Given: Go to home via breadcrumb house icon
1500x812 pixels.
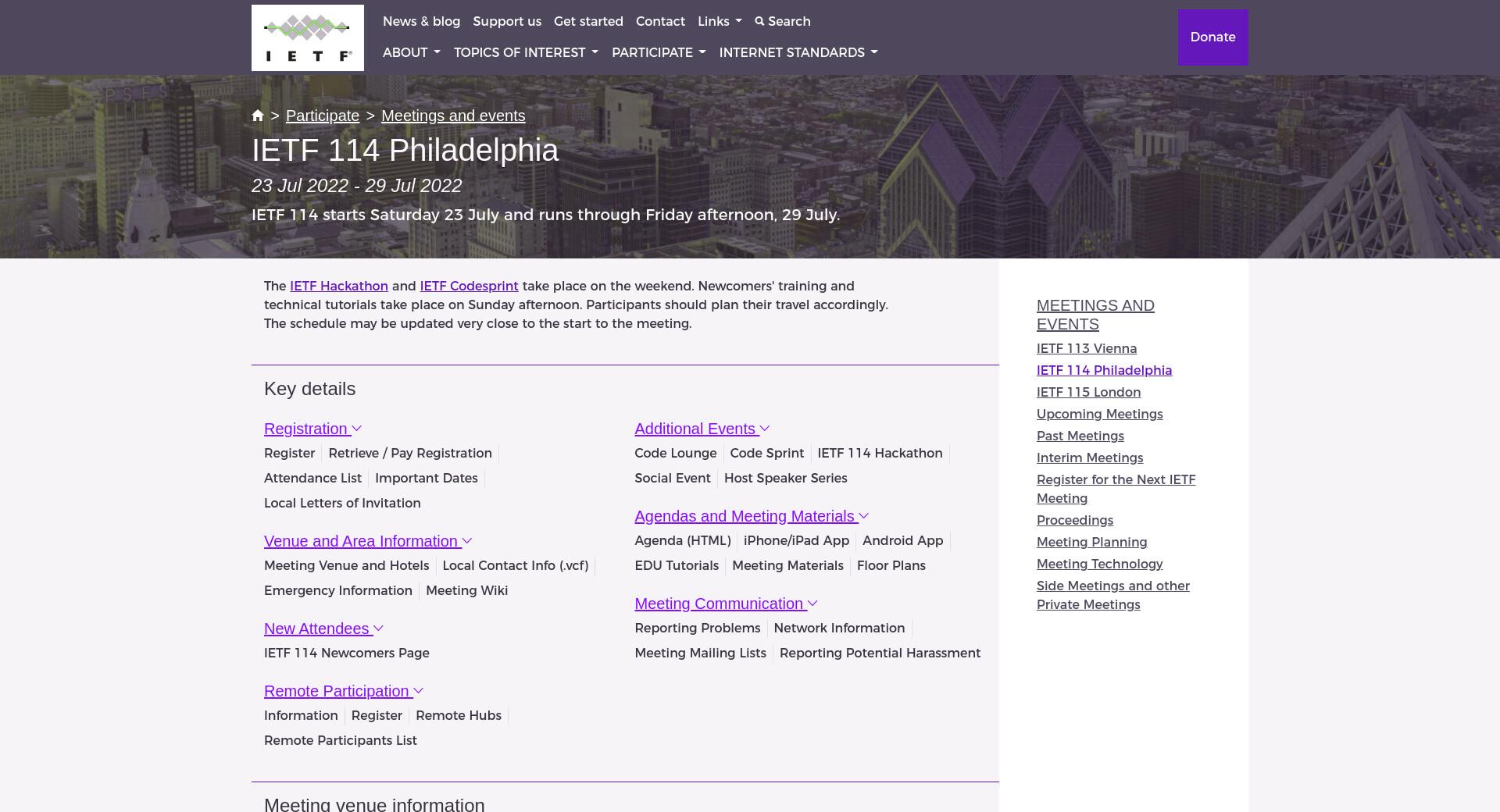Looking at the screenshot, I should coord(258,116).
